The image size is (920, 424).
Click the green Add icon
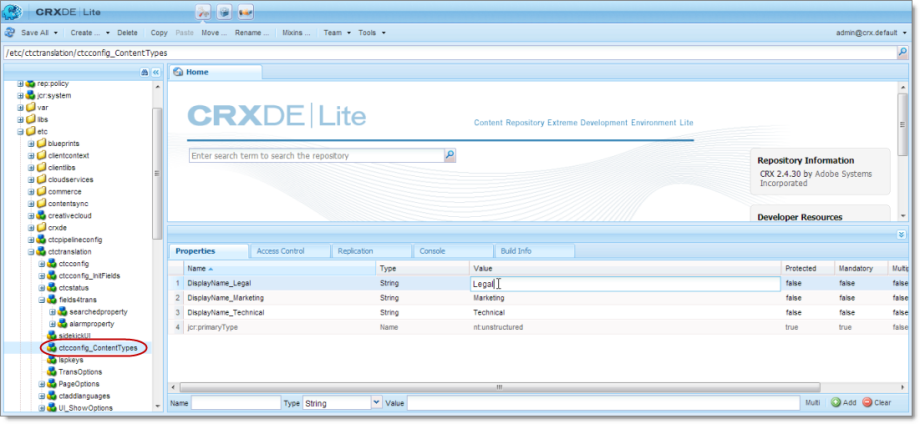tap(836, 403)
